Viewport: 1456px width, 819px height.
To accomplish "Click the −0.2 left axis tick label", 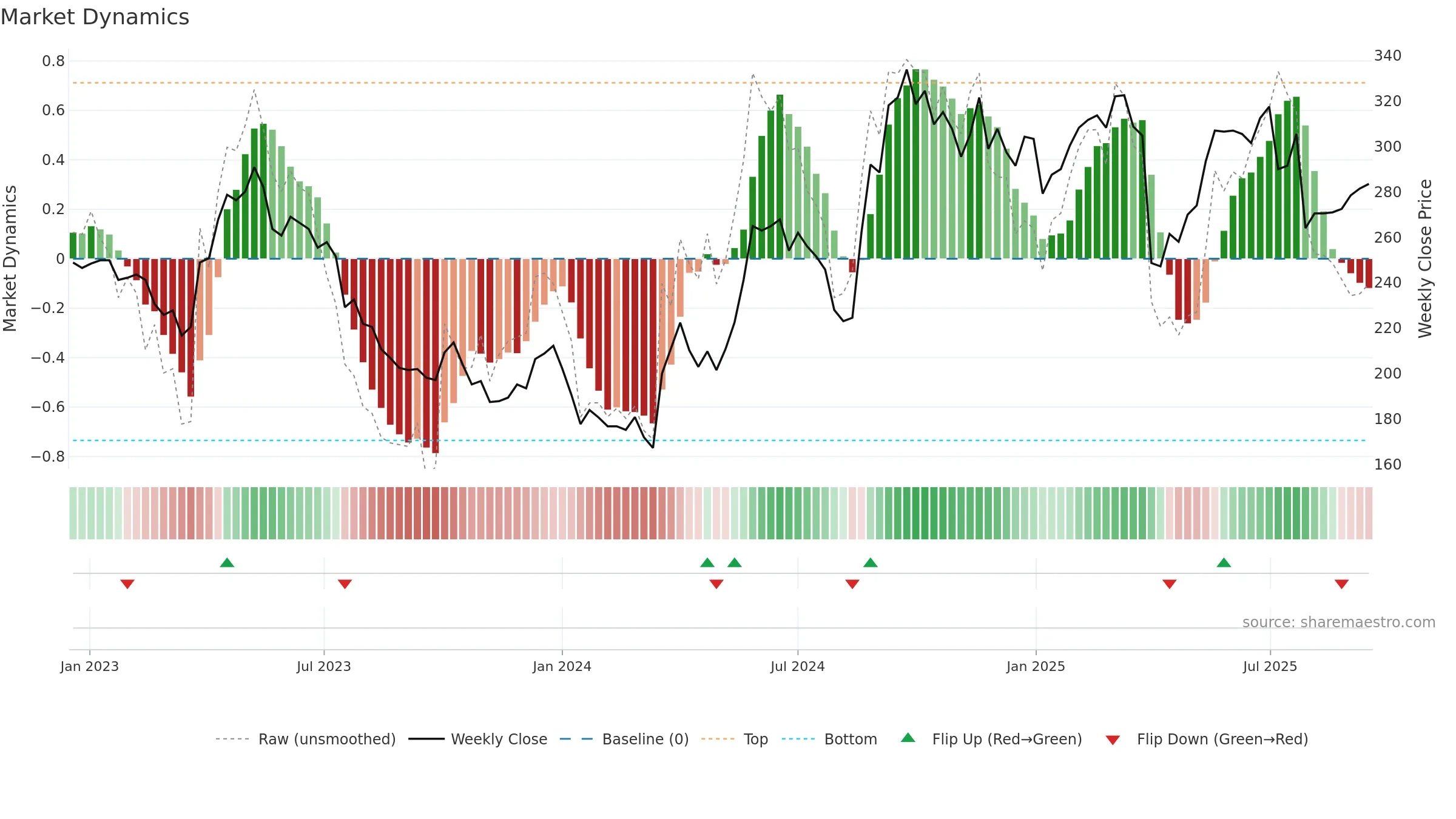I will 48,308.
